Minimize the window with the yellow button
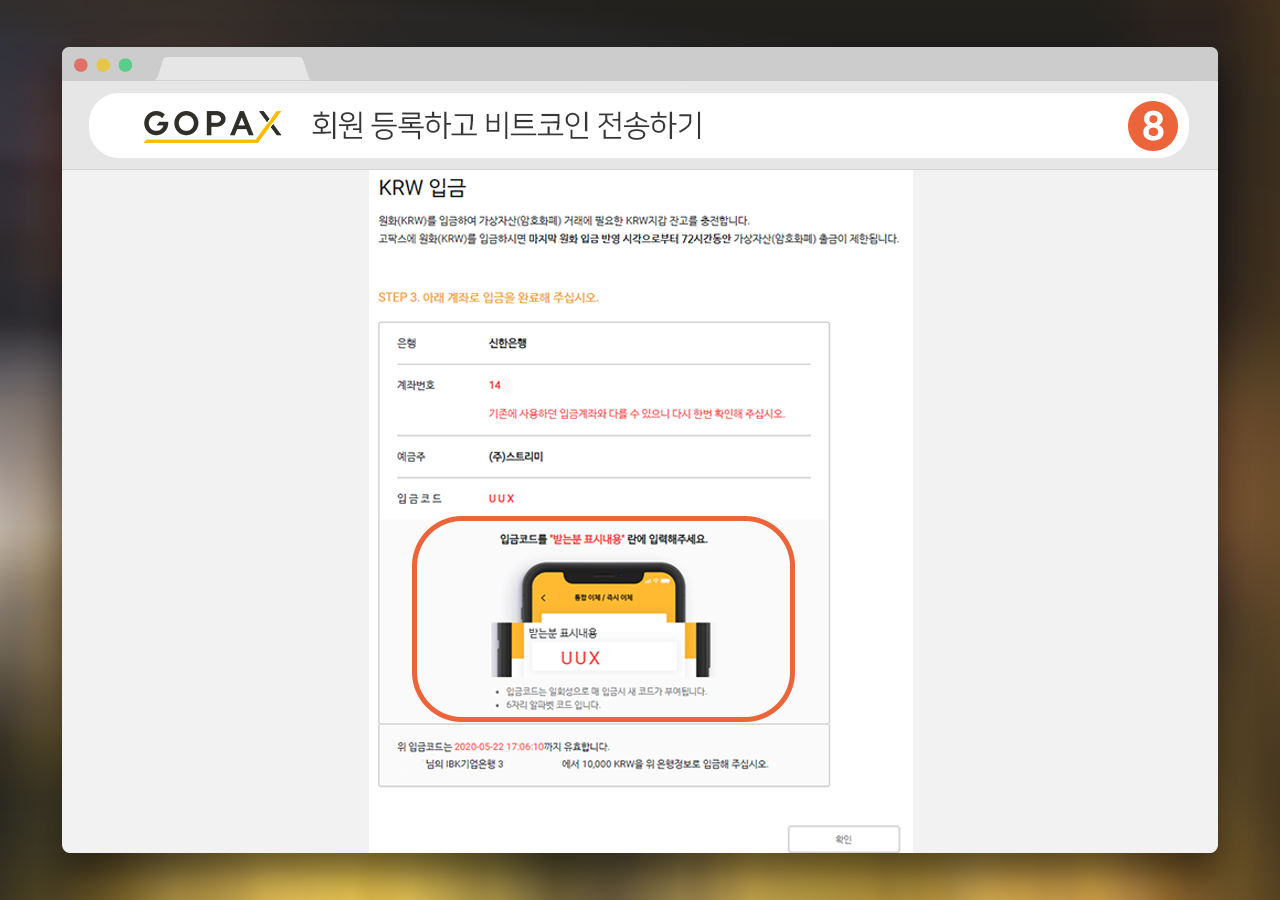The image size is (1280, 900). pos(103,65)
